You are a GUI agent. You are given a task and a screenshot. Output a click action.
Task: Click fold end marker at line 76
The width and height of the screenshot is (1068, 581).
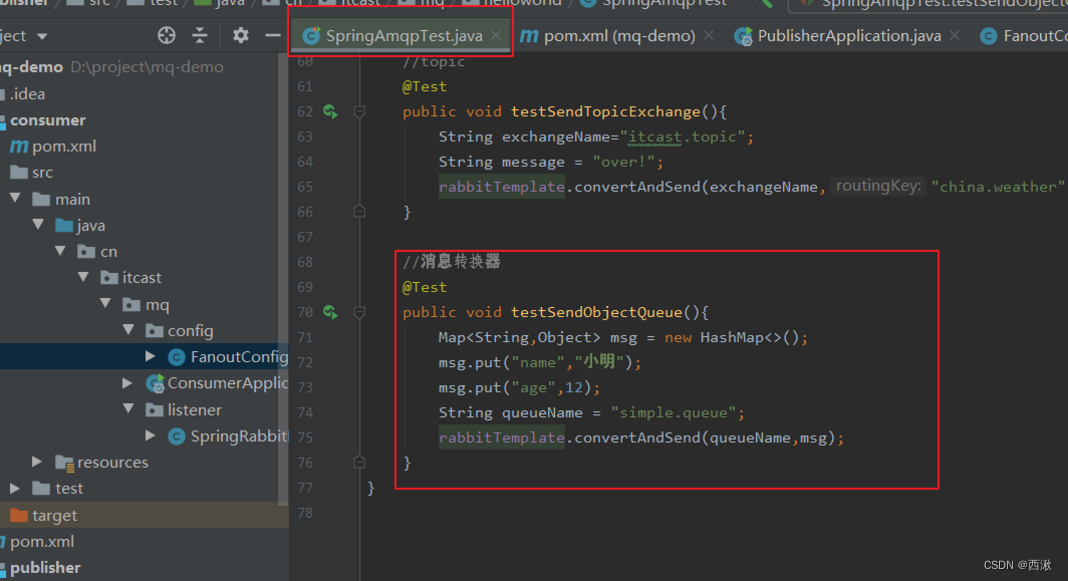pyautogui.click(x=360, y=462)
